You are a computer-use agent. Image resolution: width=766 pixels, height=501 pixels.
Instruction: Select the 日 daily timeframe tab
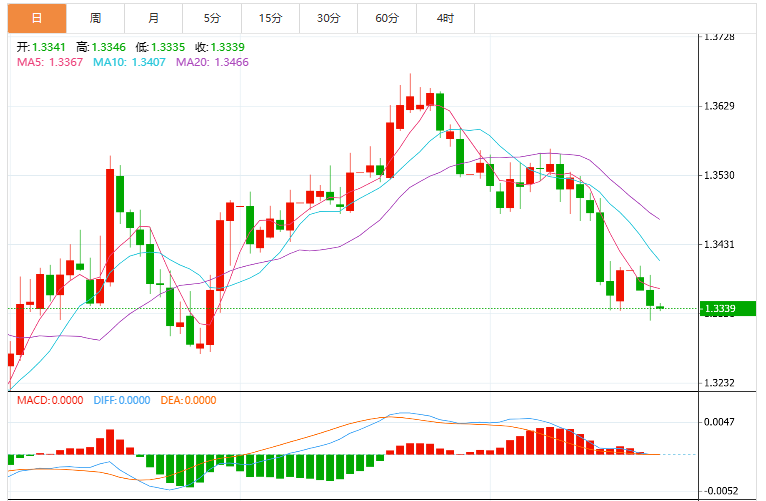pyautogui.click(x=37, y=19)
